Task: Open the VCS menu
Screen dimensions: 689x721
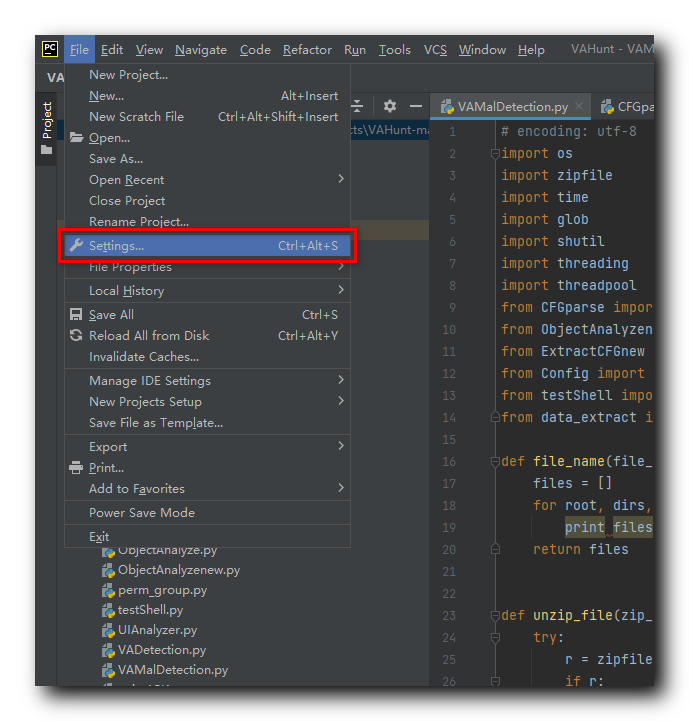Action: [x=435, y=50]
